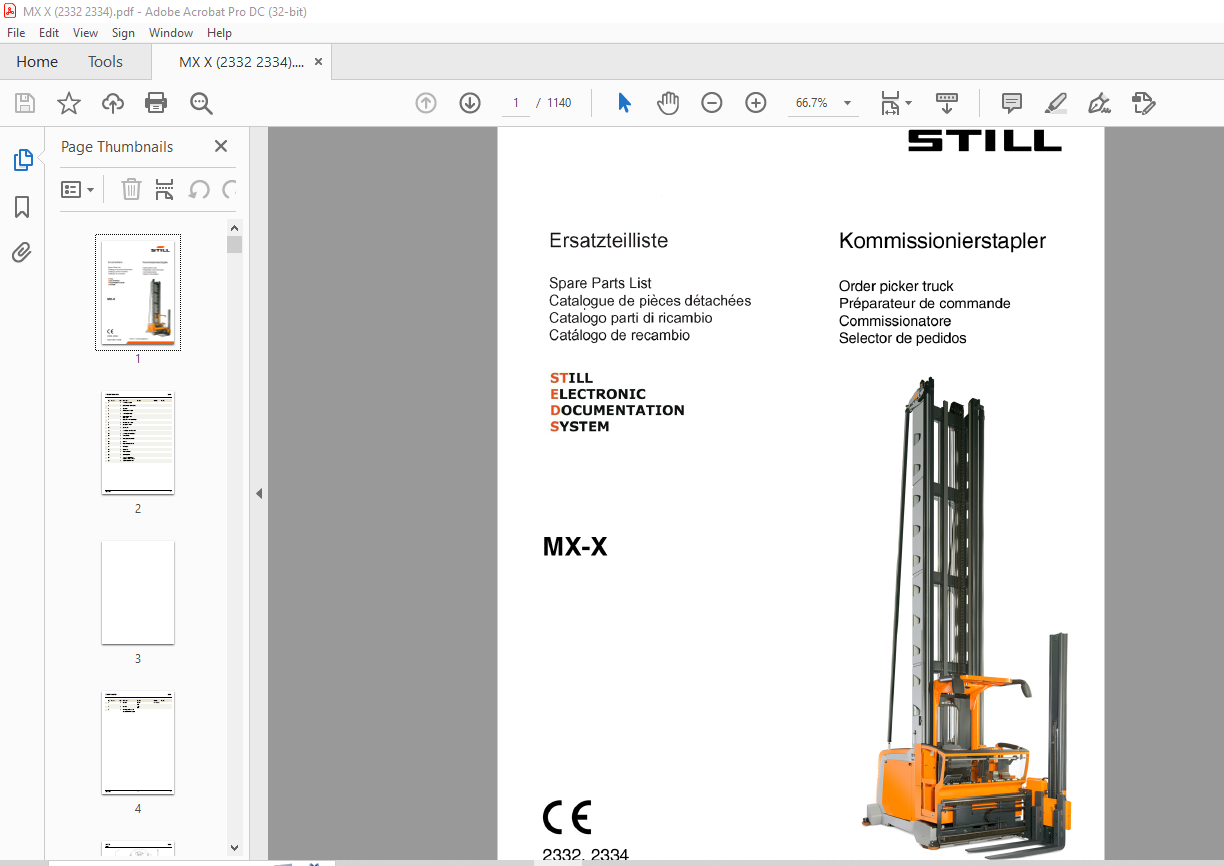Viewport: 1224px width, 866px height.
Task: Go to next page arrow
Action: (x=470, y=103)
